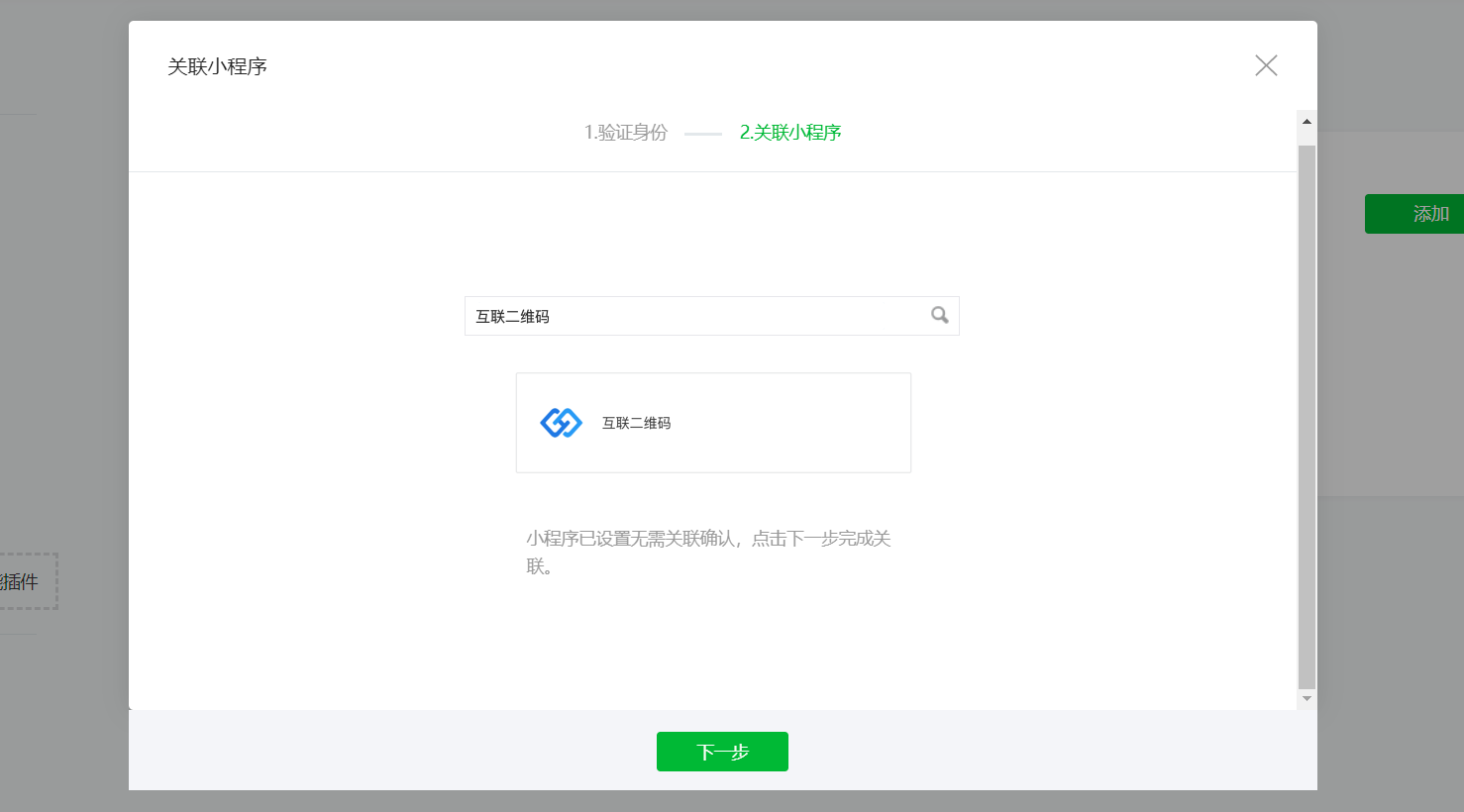Click the 互联二维码 name in the result
The width and height of the screenshot is (1464, 812).
(x=636, y=423)
